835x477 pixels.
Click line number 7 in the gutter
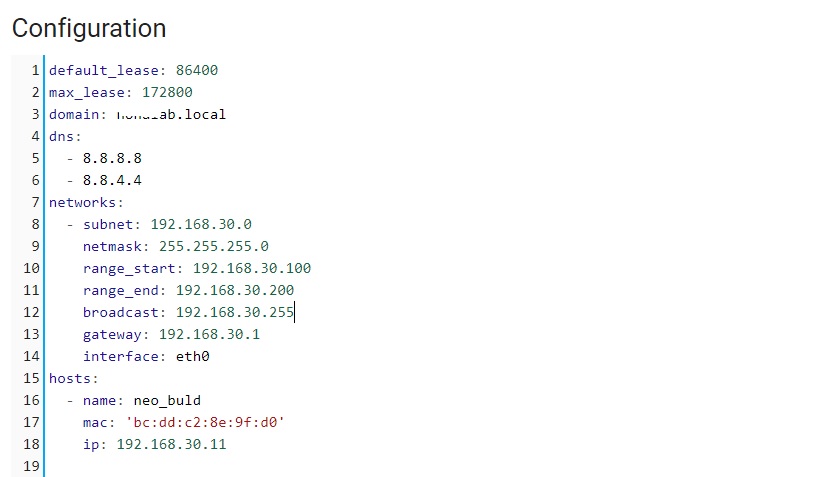click(35, 202)
